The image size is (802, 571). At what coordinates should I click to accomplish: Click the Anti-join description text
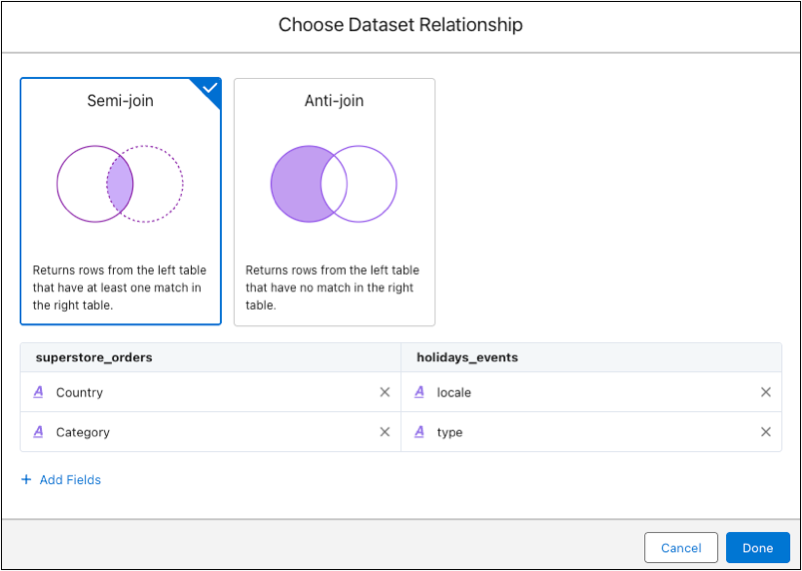point(332,288)
